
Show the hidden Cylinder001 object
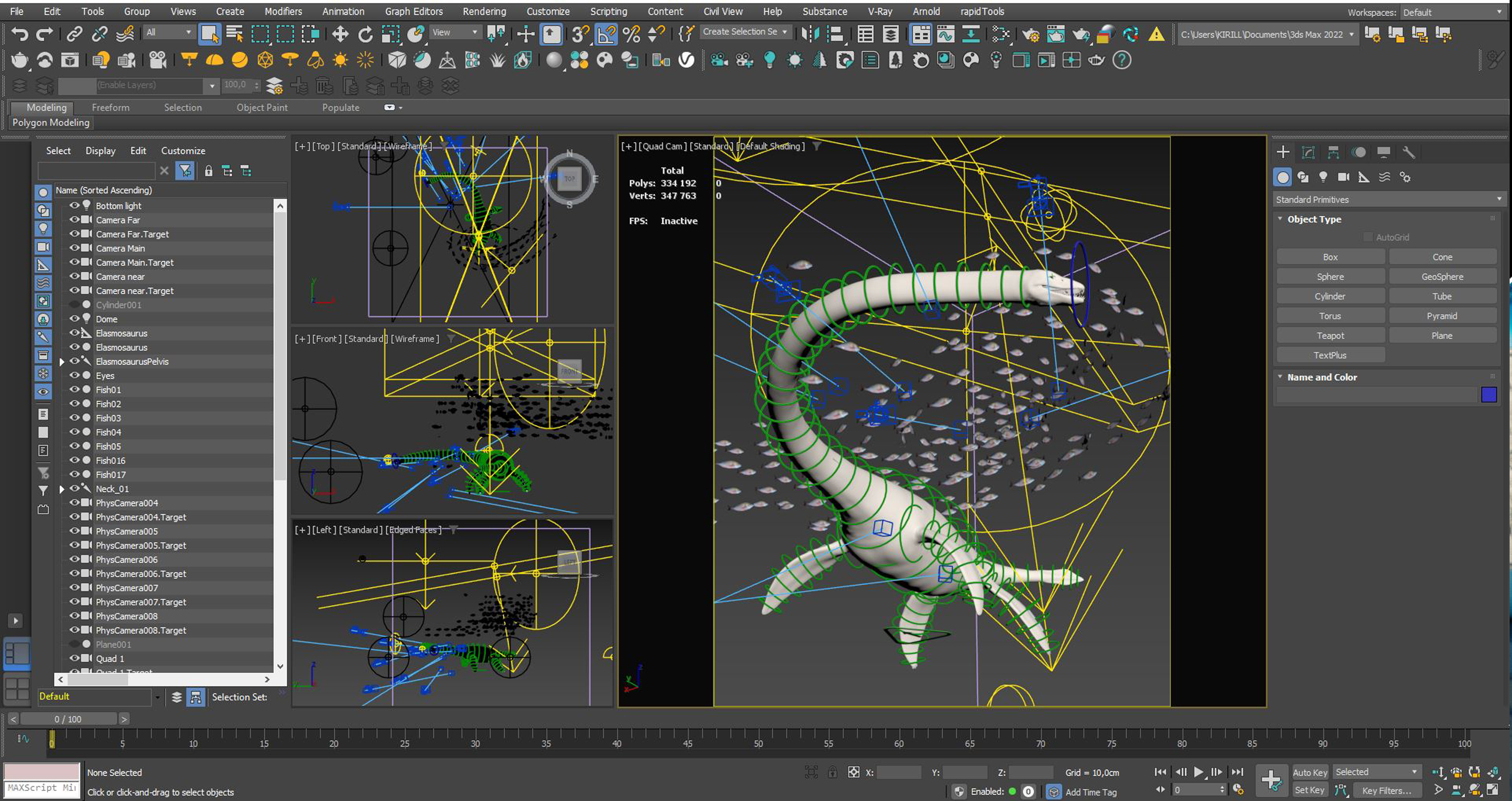click(75, 304)
